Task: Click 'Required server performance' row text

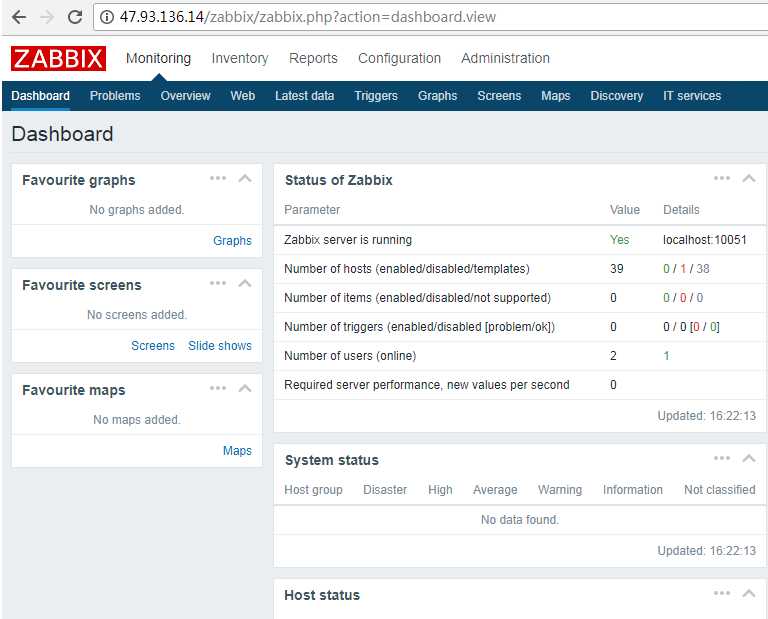Action: point(427,385)
